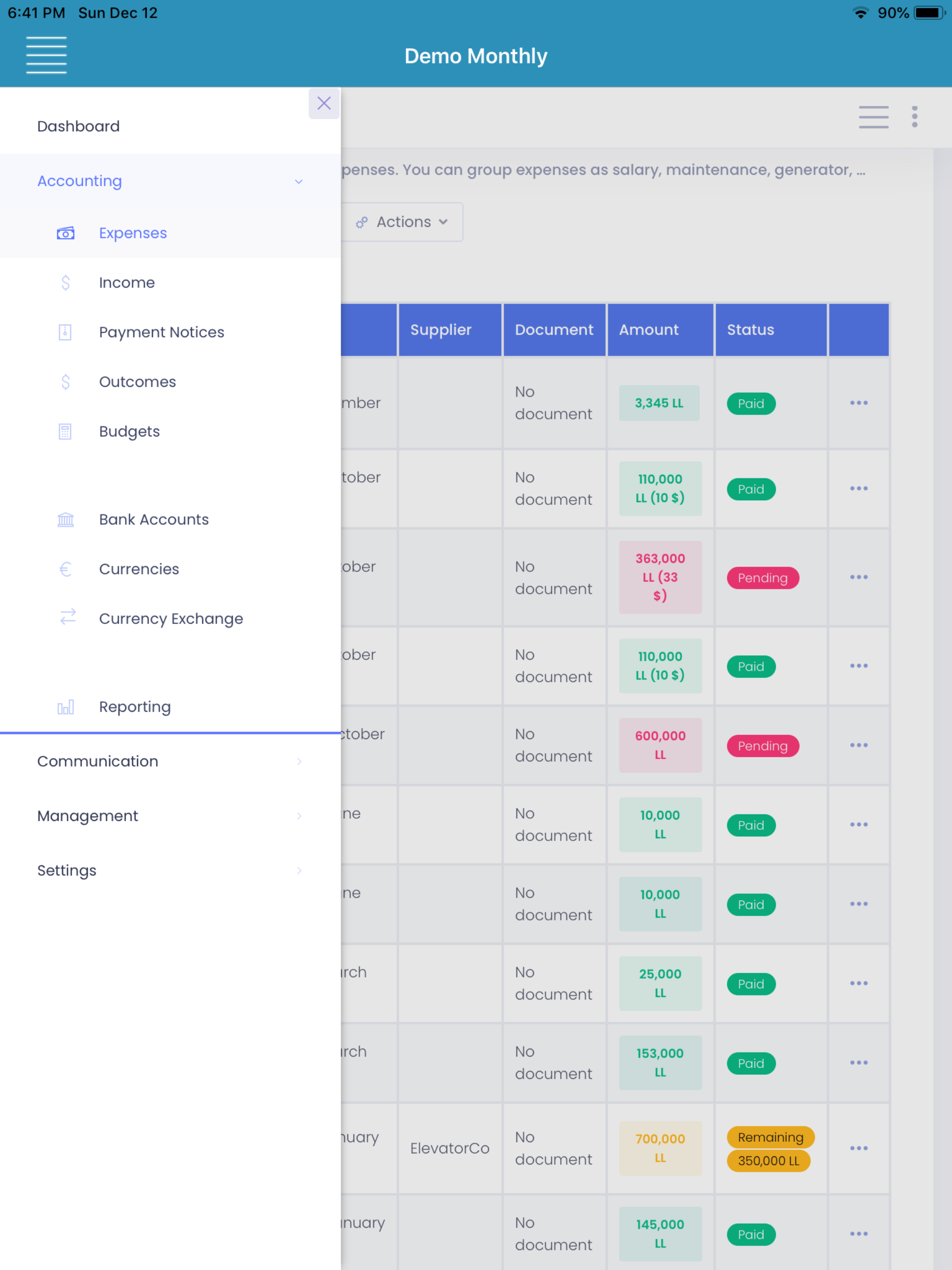Click the 3,345 LL amount
This screenshot has width=952, height=1270.
(x=659, y=403)
